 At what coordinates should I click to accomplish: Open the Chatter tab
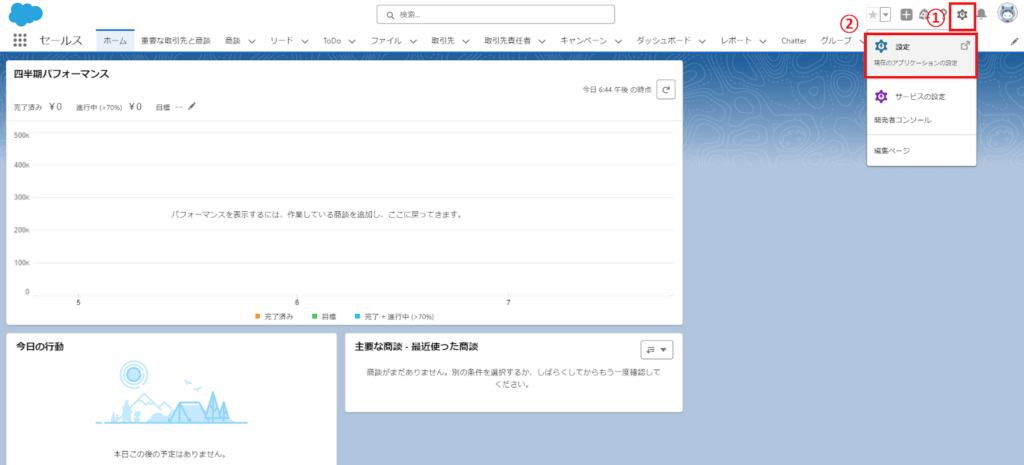(x=793, y=41)
